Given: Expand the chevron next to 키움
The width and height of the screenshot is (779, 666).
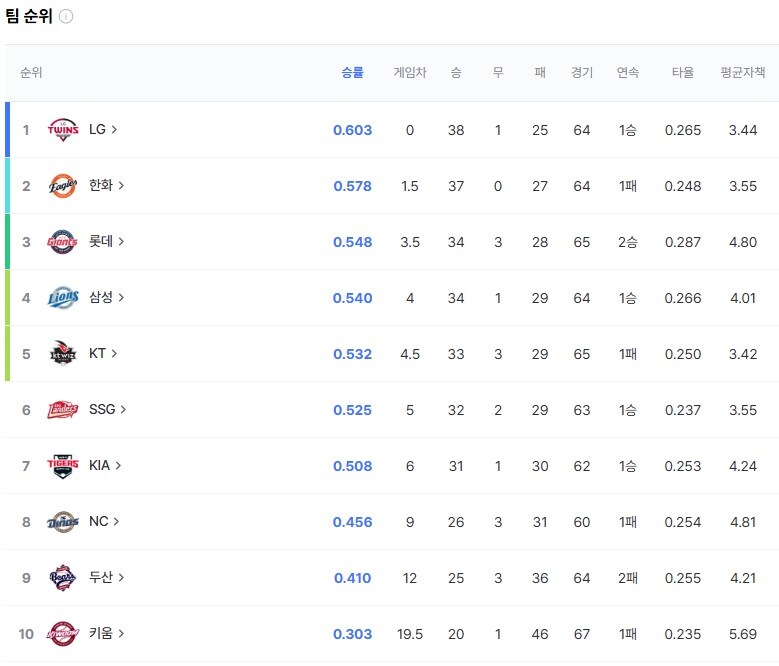Looking at the screenshot, I should tap(122, 634).
